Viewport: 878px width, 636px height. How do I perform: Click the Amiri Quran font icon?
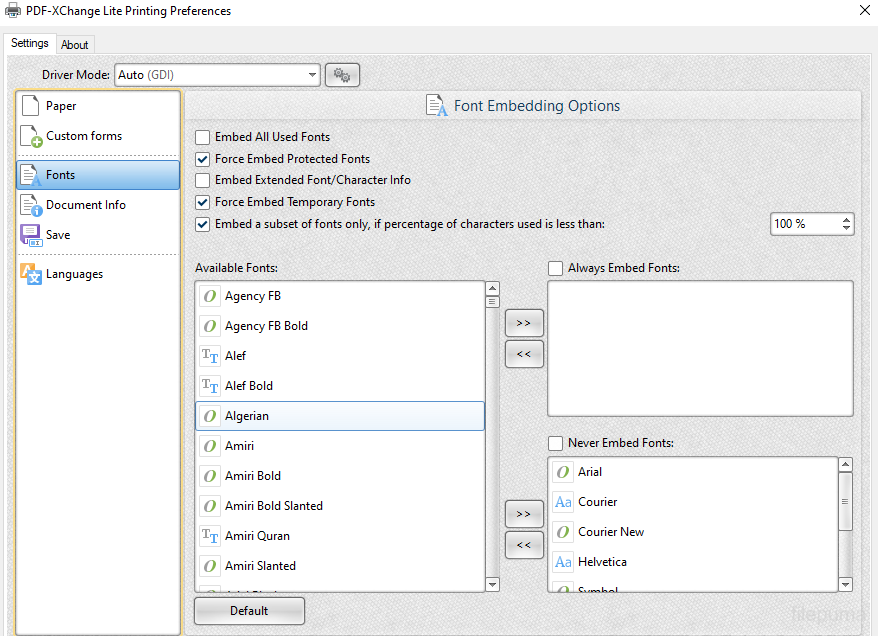click(x=210, y=536)
